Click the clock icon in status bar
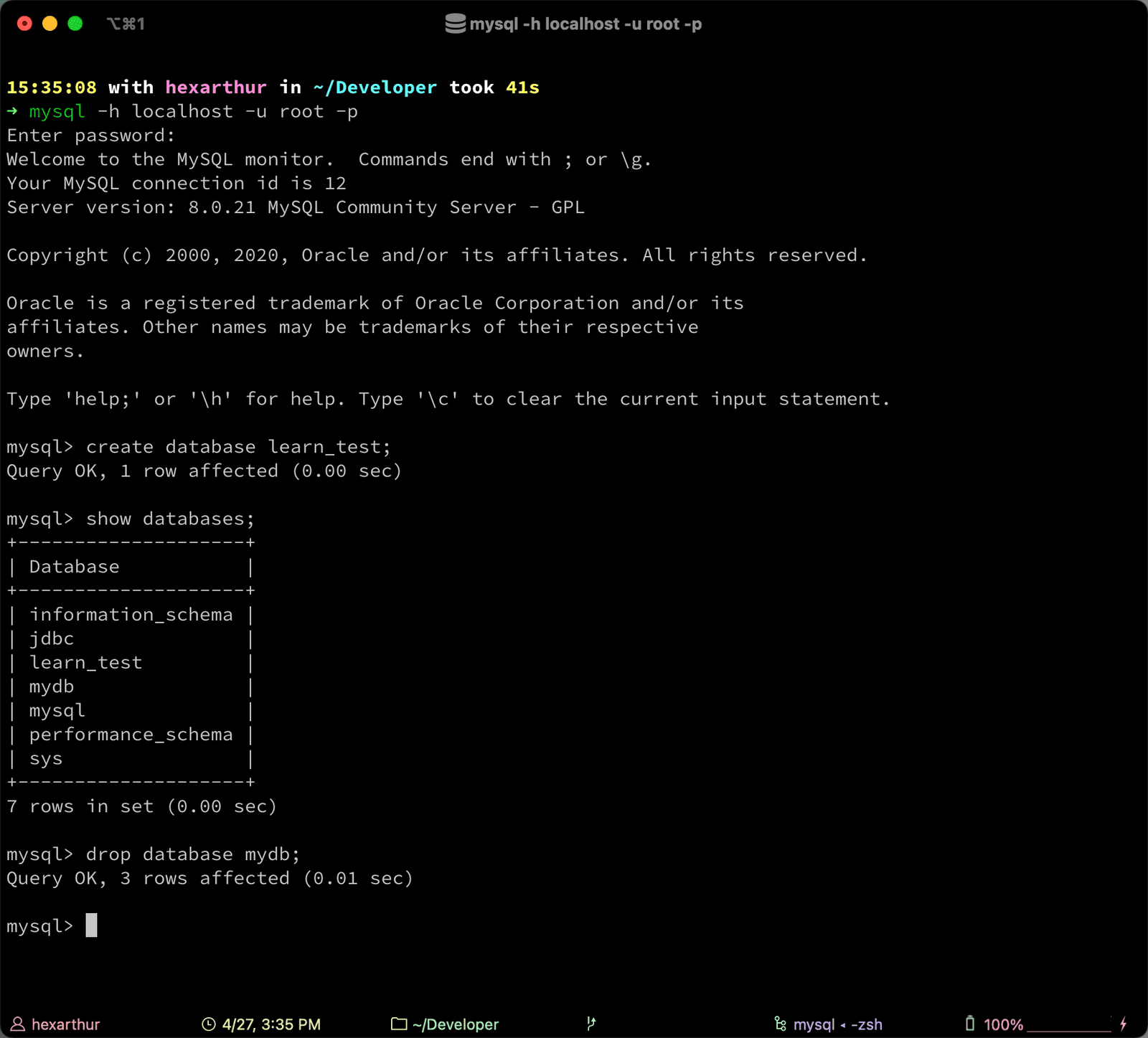The width and height of the screenshot is (1148, 1038). point(208,1024)
